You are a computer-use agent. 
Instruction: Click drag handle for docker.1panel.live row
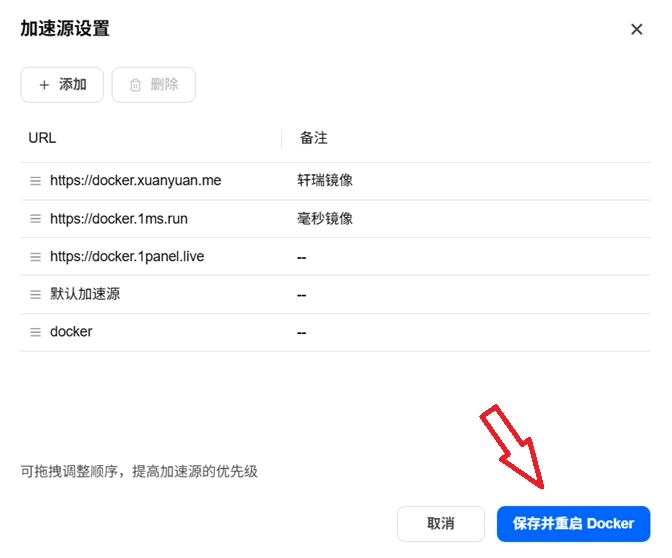pyautogui.click(x=36, y=257)
